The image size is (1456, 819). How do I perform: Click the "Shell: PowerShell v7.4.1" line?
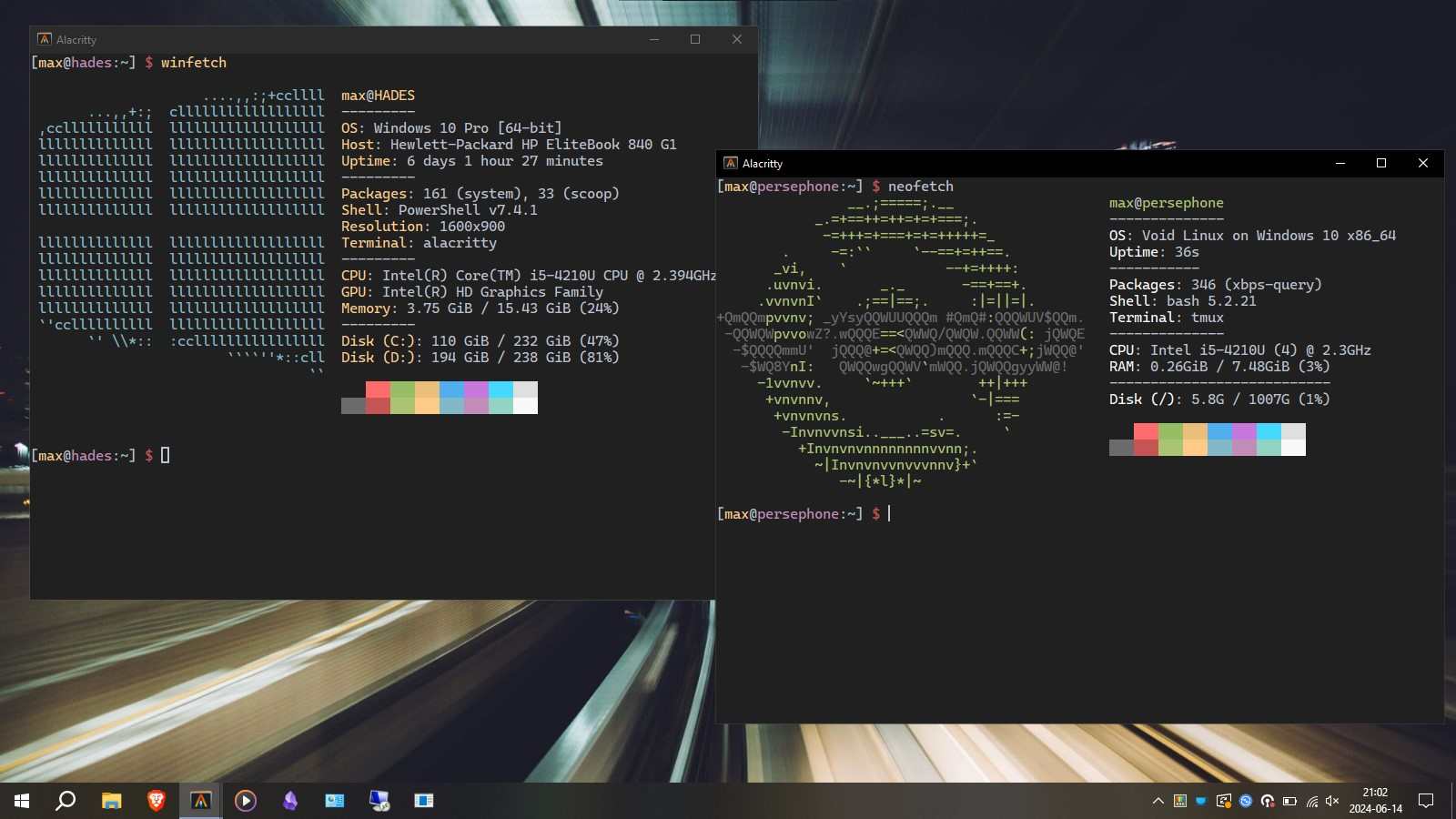[440, 210]
